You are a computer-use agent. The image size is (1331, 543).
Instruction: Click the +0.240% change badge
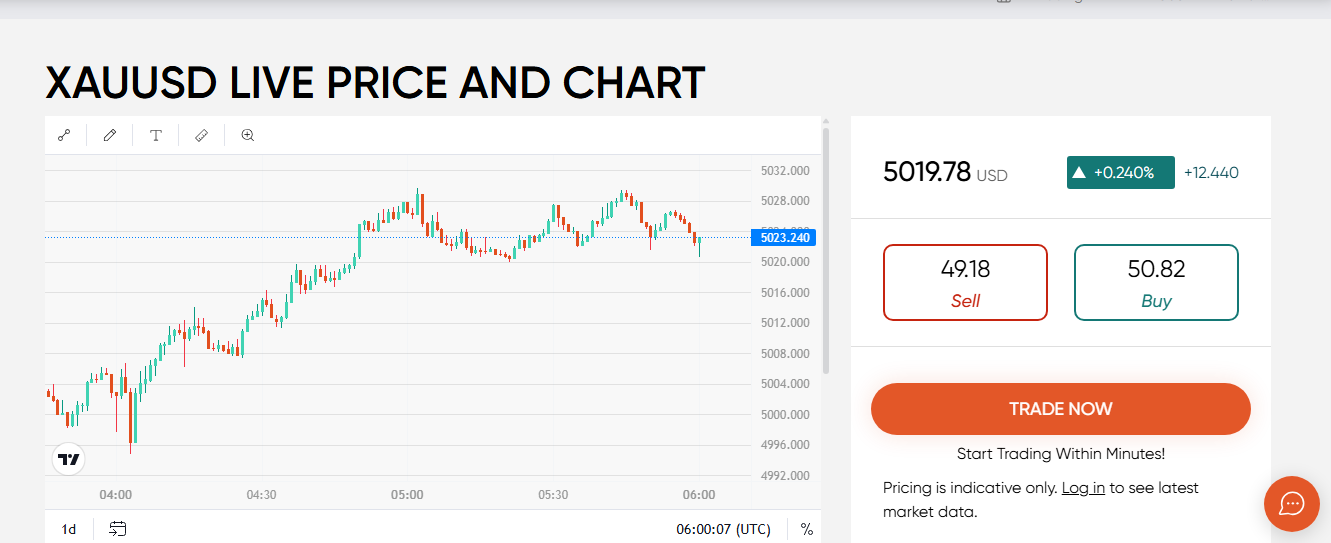tap(1121, 172)
